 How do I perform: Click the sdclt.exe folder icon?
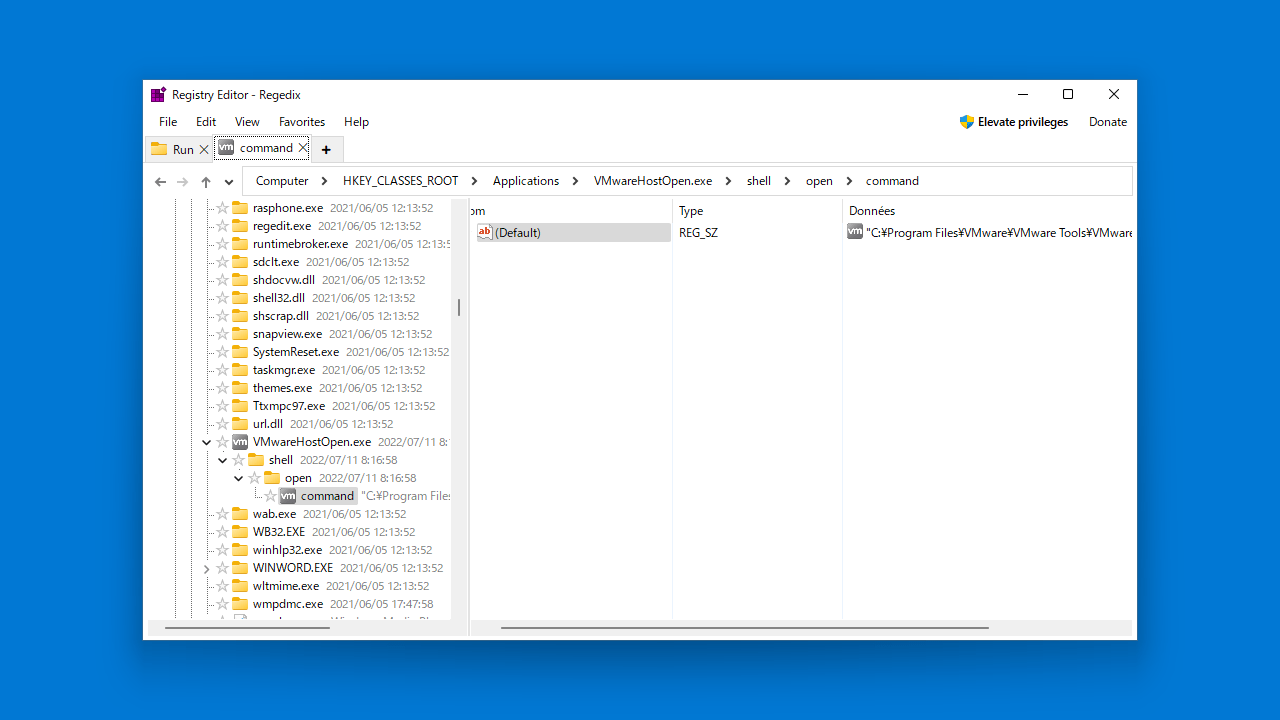[x=240, y=262]
